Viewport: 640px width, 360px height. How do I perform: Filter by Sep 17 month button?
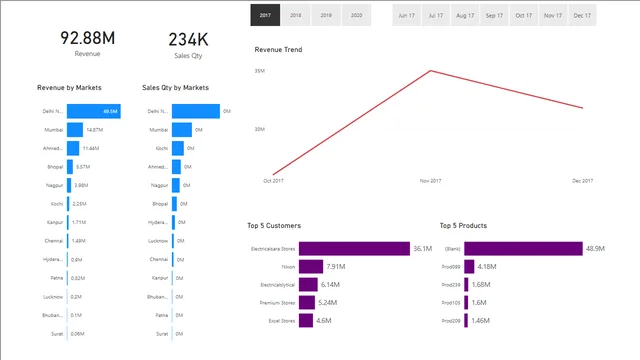494,15
